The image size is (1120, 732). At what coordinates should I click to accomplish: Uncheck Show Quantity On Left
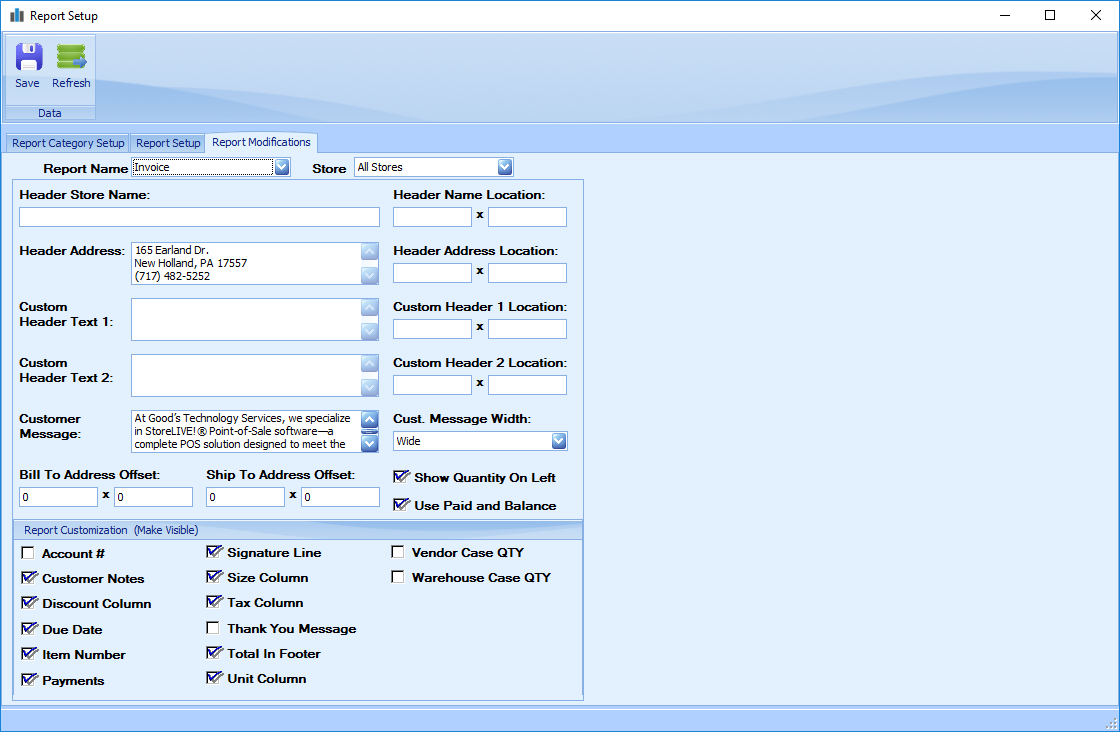tap(402, 477)
